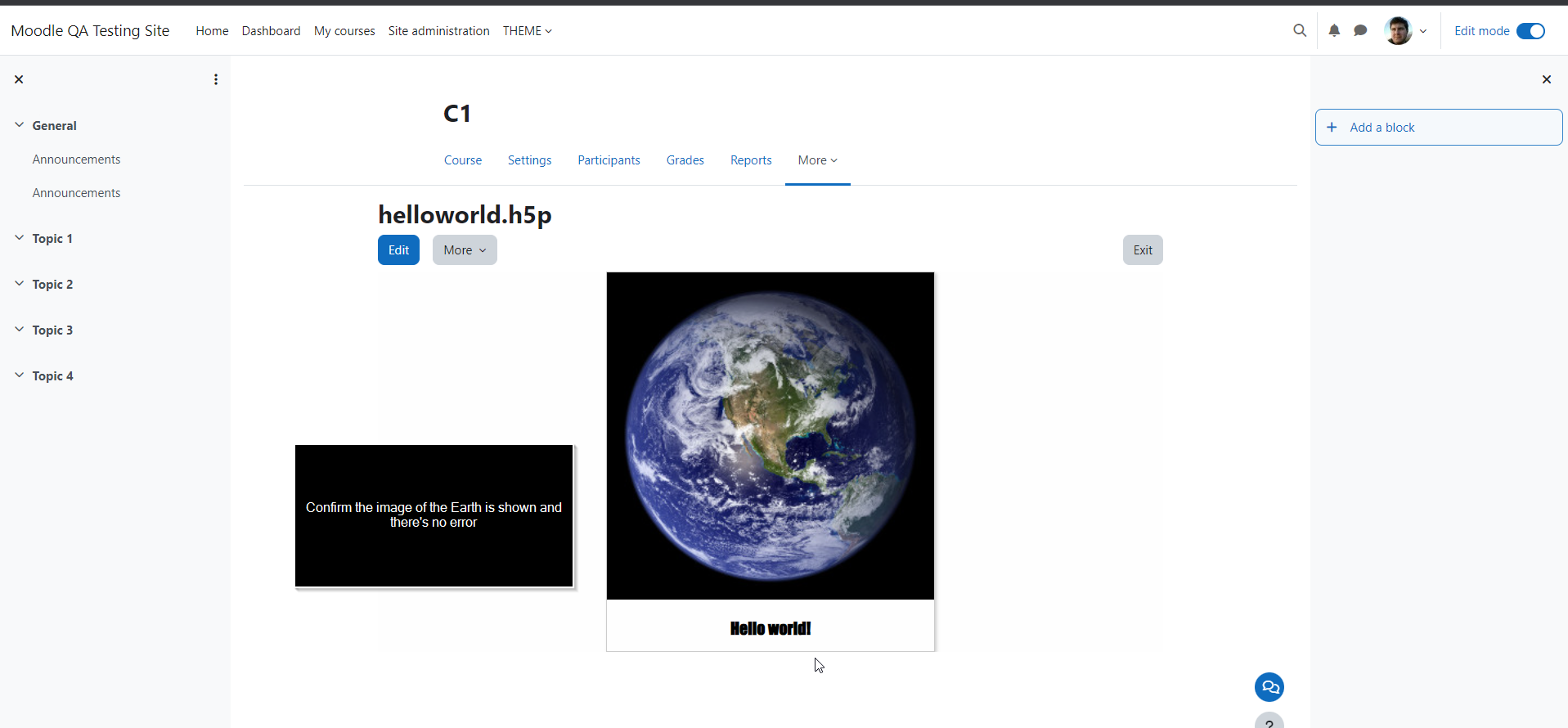The image size is (1568, 728).
Task: Click the Exit button
Action: [1143, 250]
